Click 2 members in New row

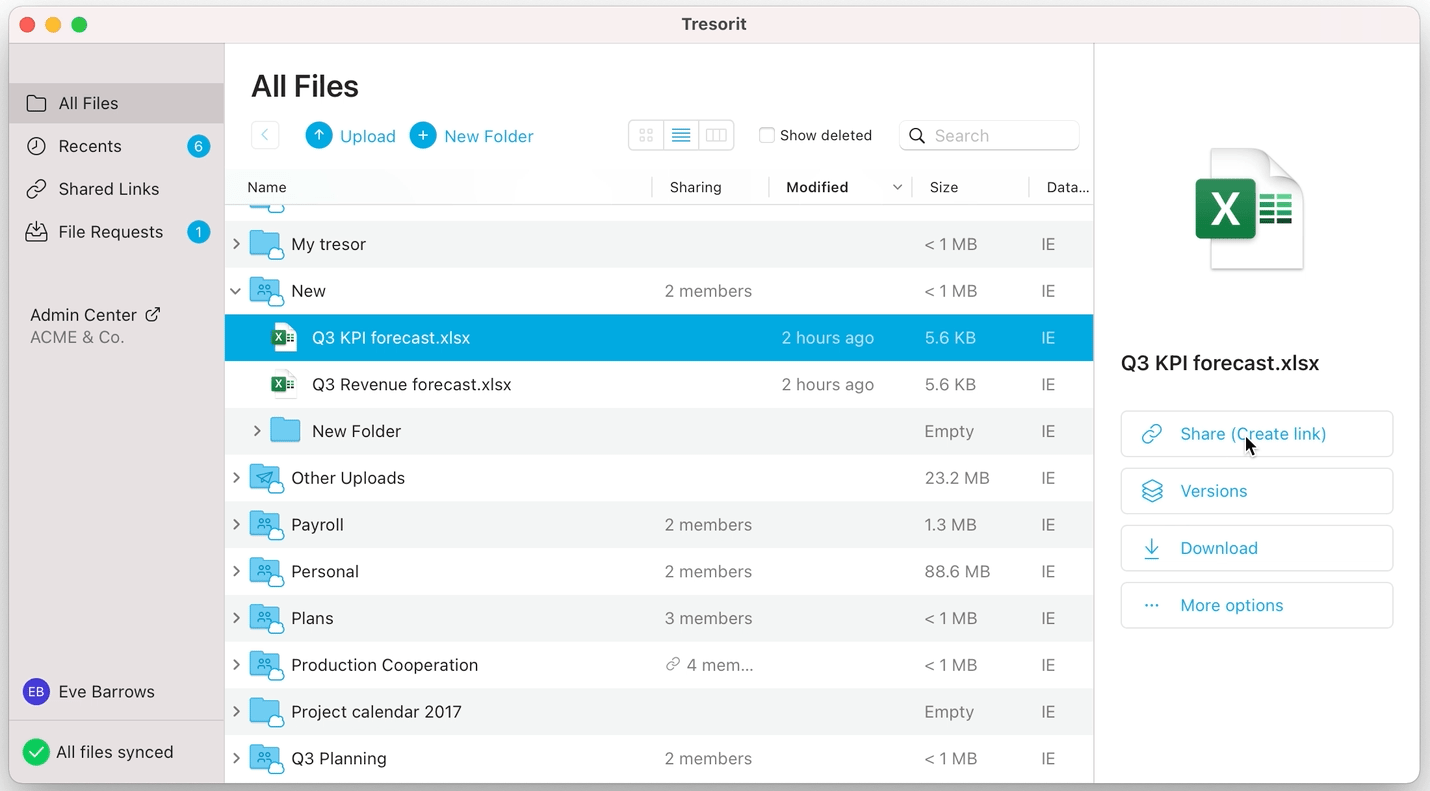pyautogui.click(x=708, y=291)
